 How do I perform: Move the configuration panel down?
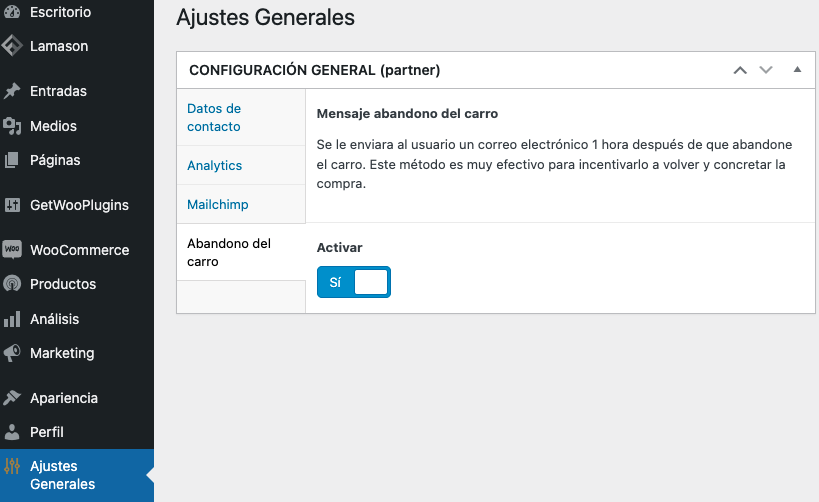click(x=766, y=70)
